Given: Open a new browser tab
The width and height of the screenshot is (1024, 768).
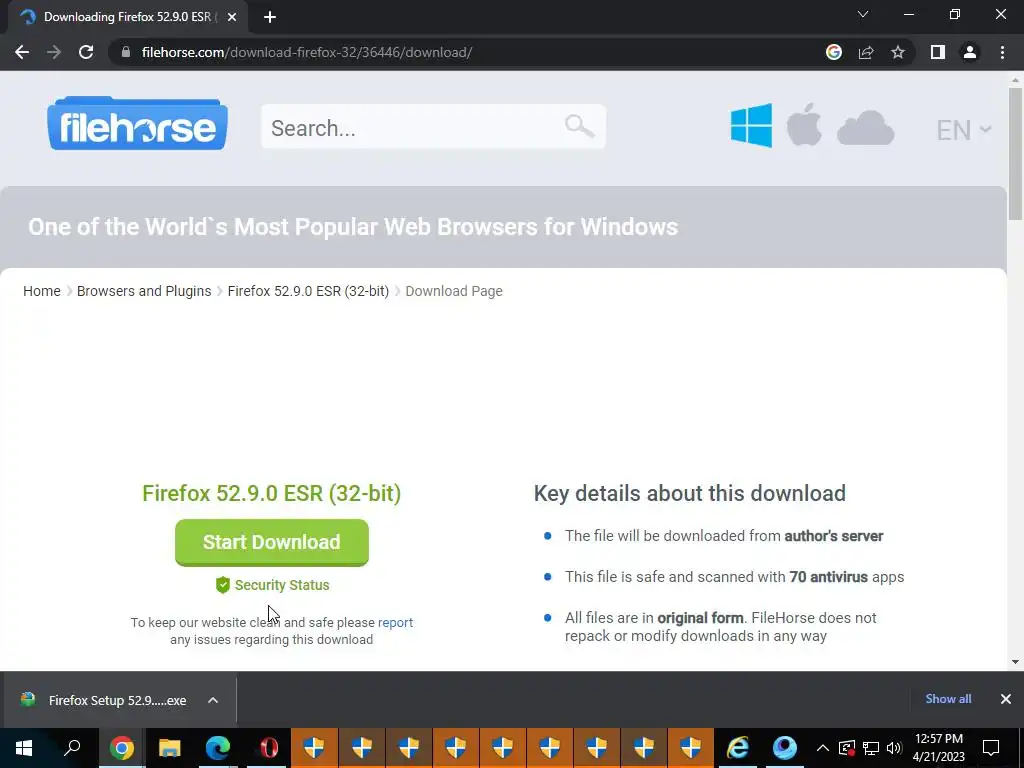Looking at the screenshot, I should click(270, 17).
